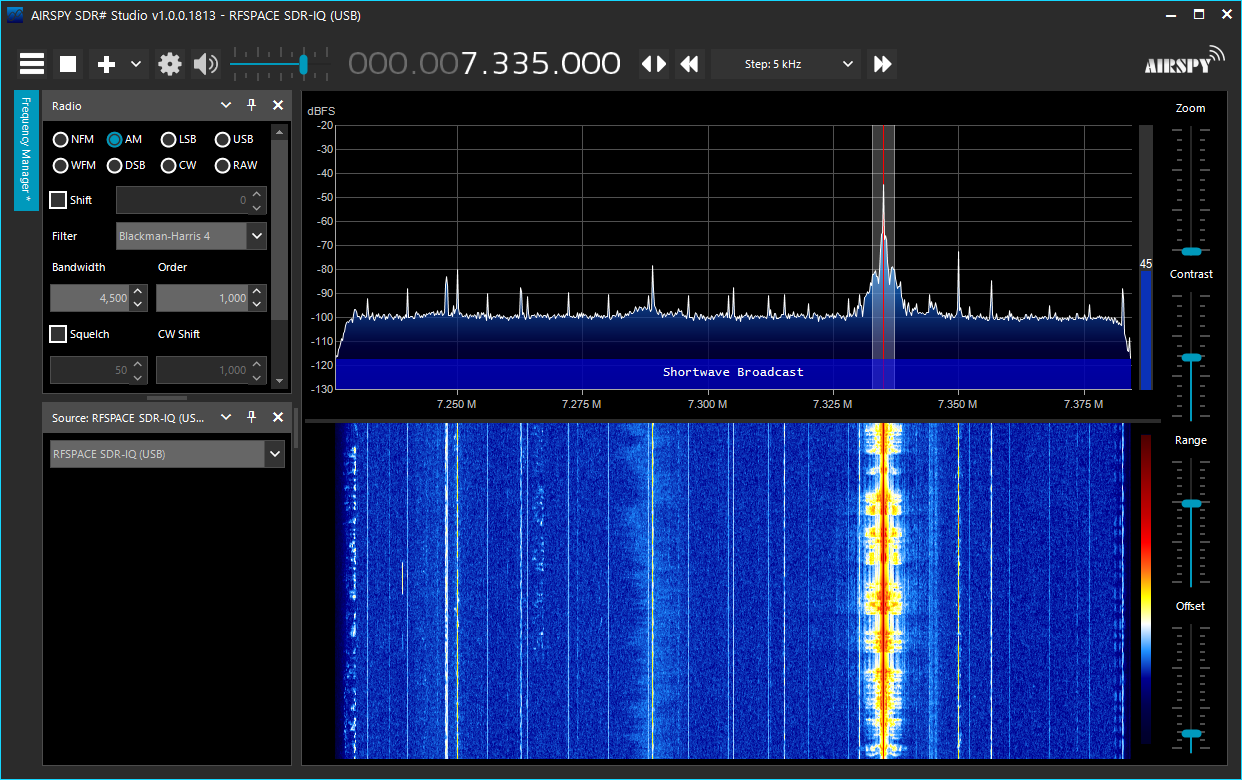This screenshot has width=1242, height=780.
Task: Open the Frequency Manager side tab
Action: point(27,151)
